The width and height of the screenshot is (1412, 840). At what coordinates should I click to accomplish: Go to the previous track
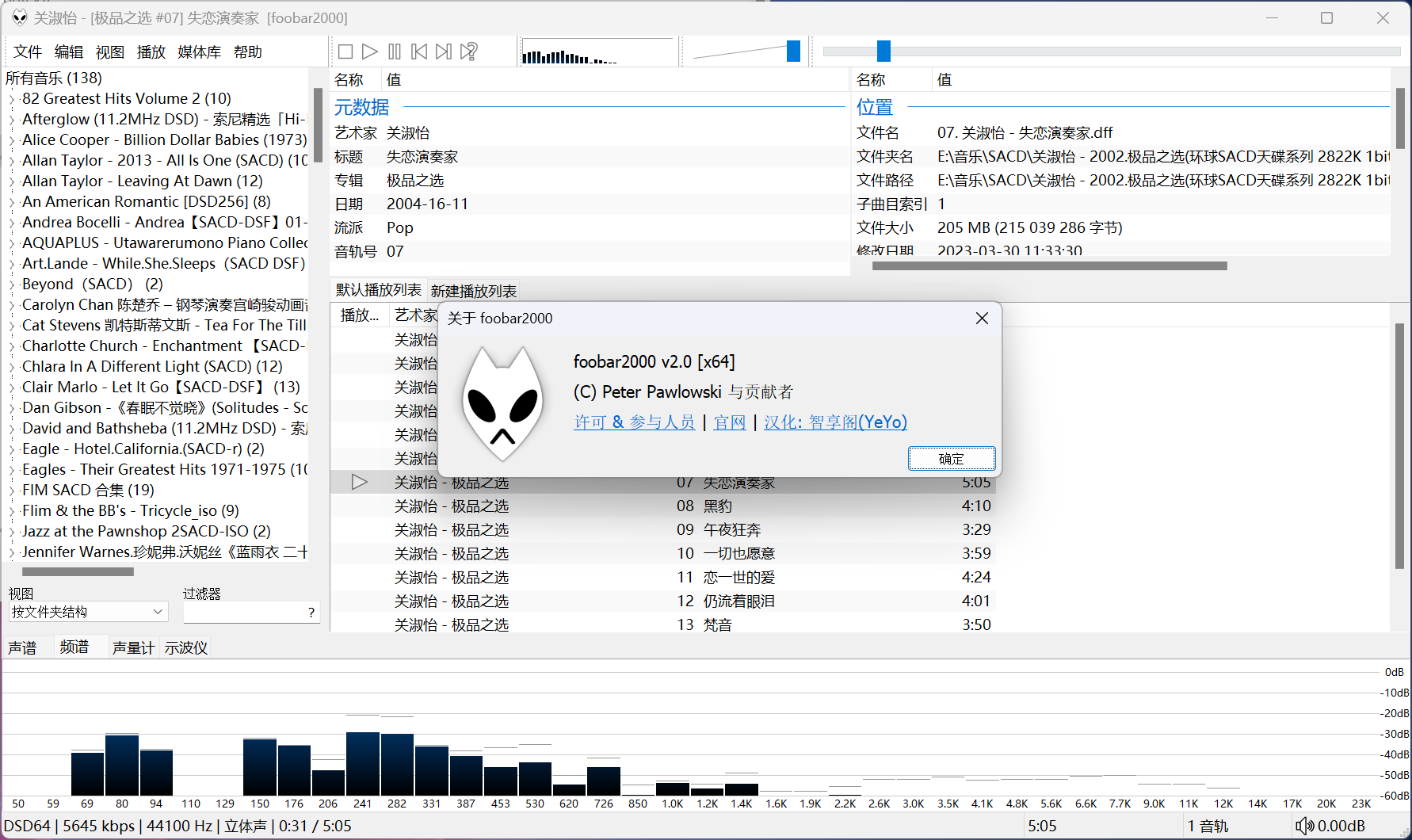pyautogui.click(x=419, y=52)
